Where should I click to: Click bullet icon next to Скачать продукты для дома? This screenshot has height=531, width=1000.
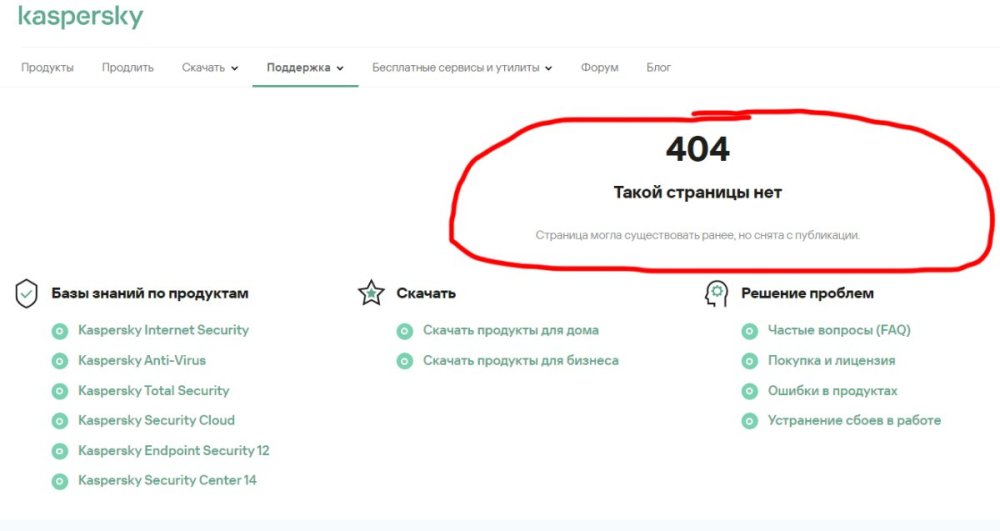click(x=404, y=331)
